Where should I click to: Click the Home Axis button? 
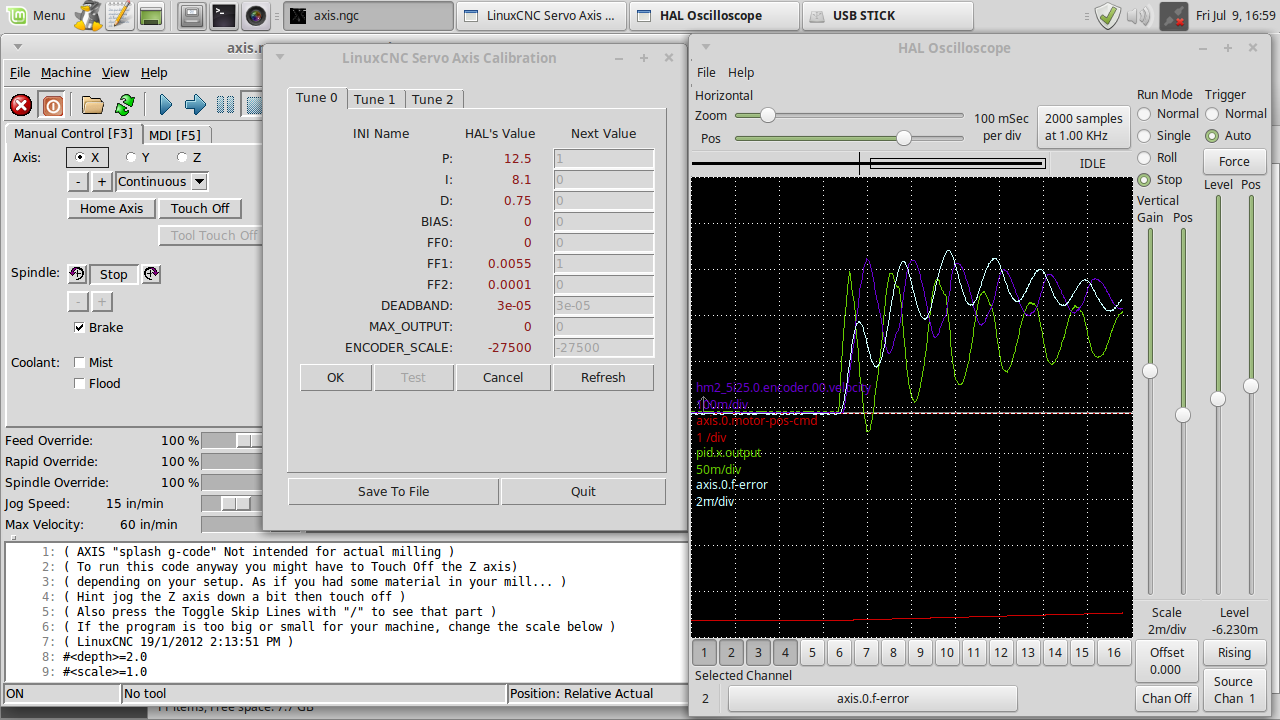[111, 209]
